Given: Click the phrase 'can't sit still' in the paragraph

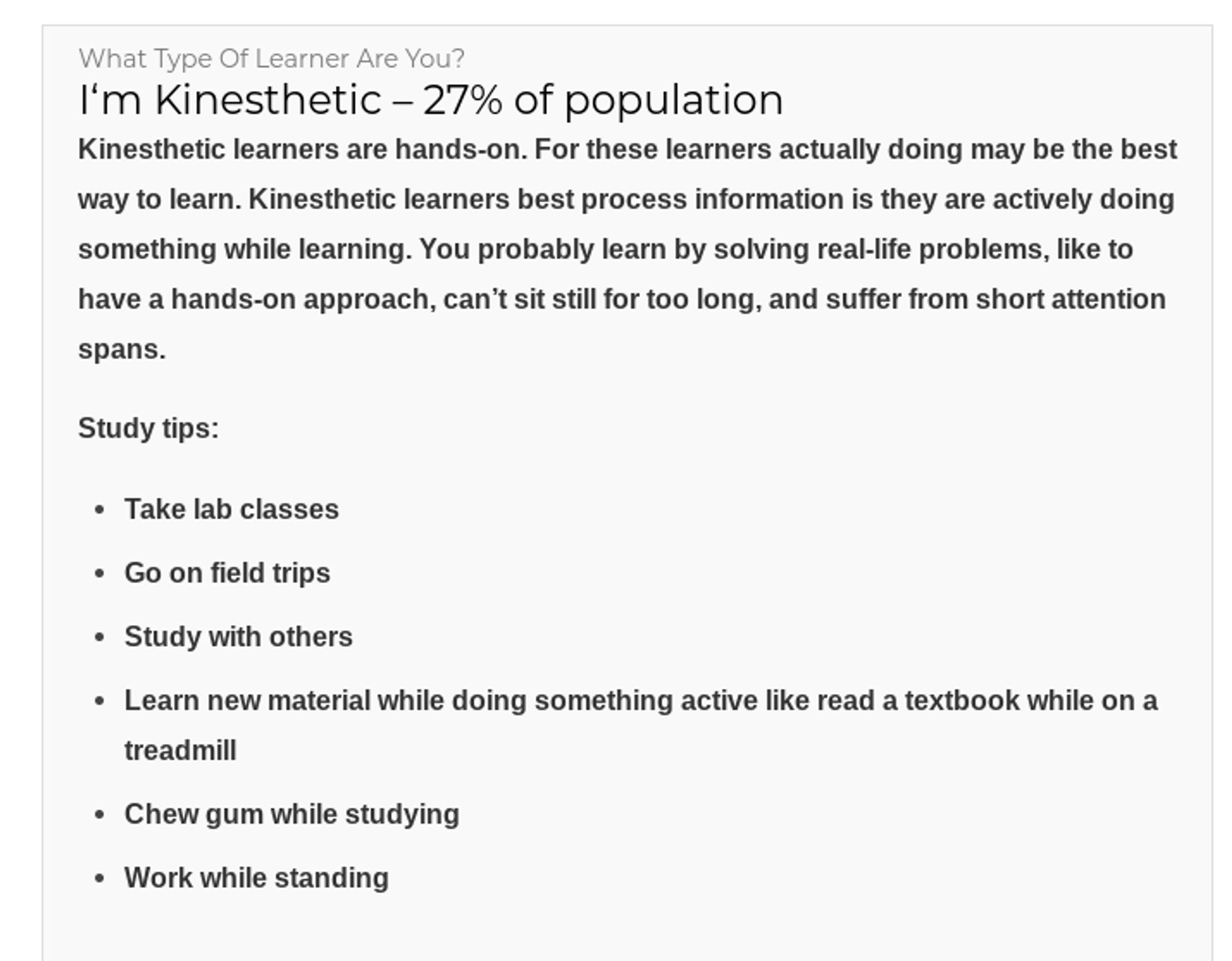Looking at the screenshot, I should [x=520, y=299].
